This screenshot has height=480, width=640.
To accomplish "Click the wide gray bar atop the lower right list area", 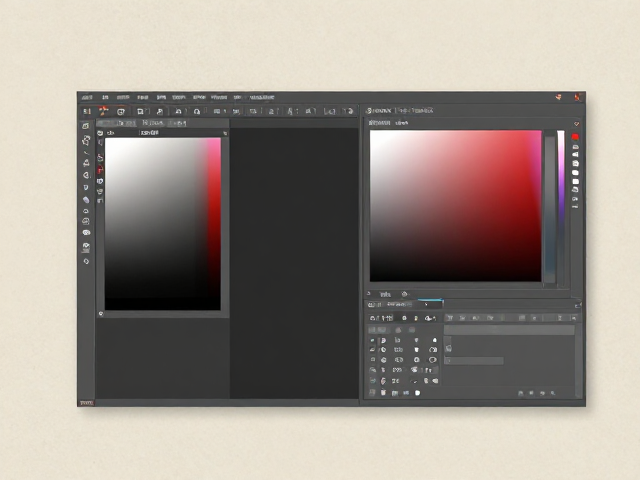I will (509, 330).
